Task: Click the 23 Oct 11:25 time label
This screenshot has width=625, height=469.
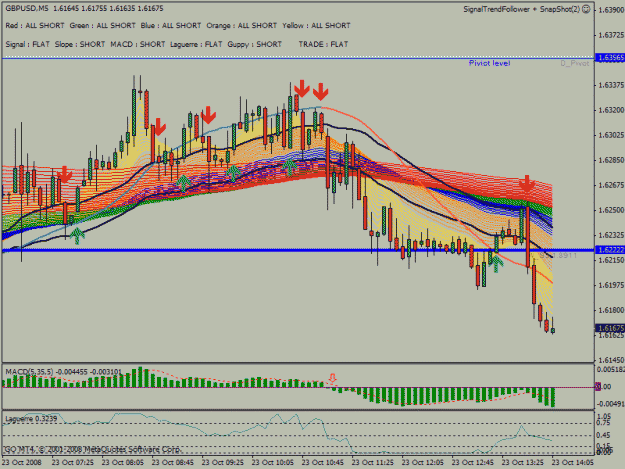Action: coord(372,463)
